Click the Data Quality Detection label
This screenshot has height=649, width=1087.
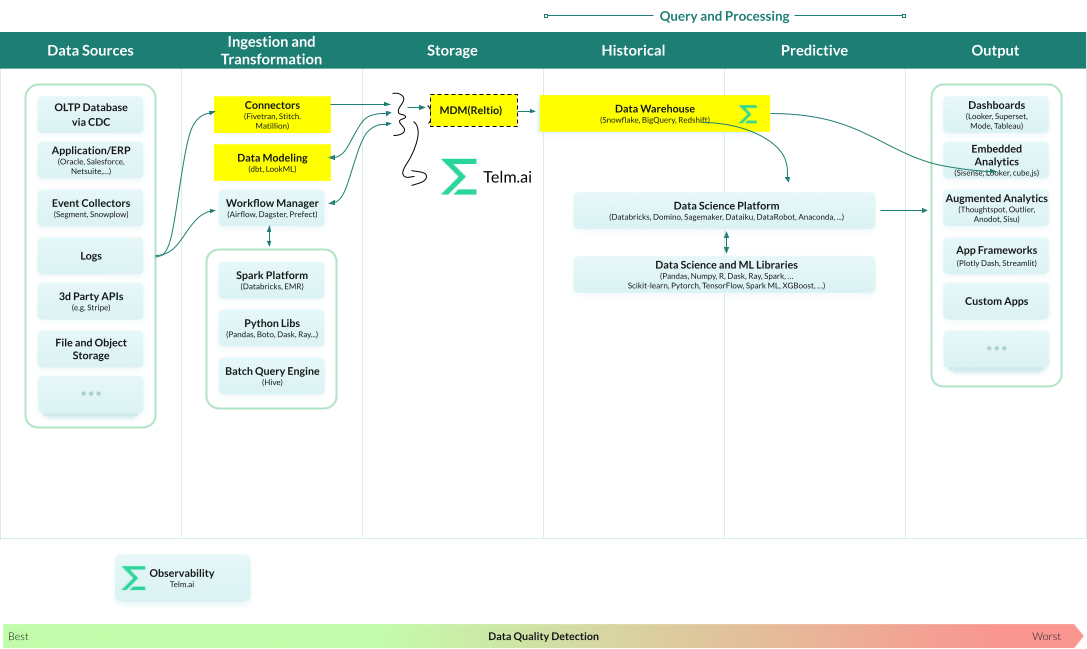click(x=544, y=636)
